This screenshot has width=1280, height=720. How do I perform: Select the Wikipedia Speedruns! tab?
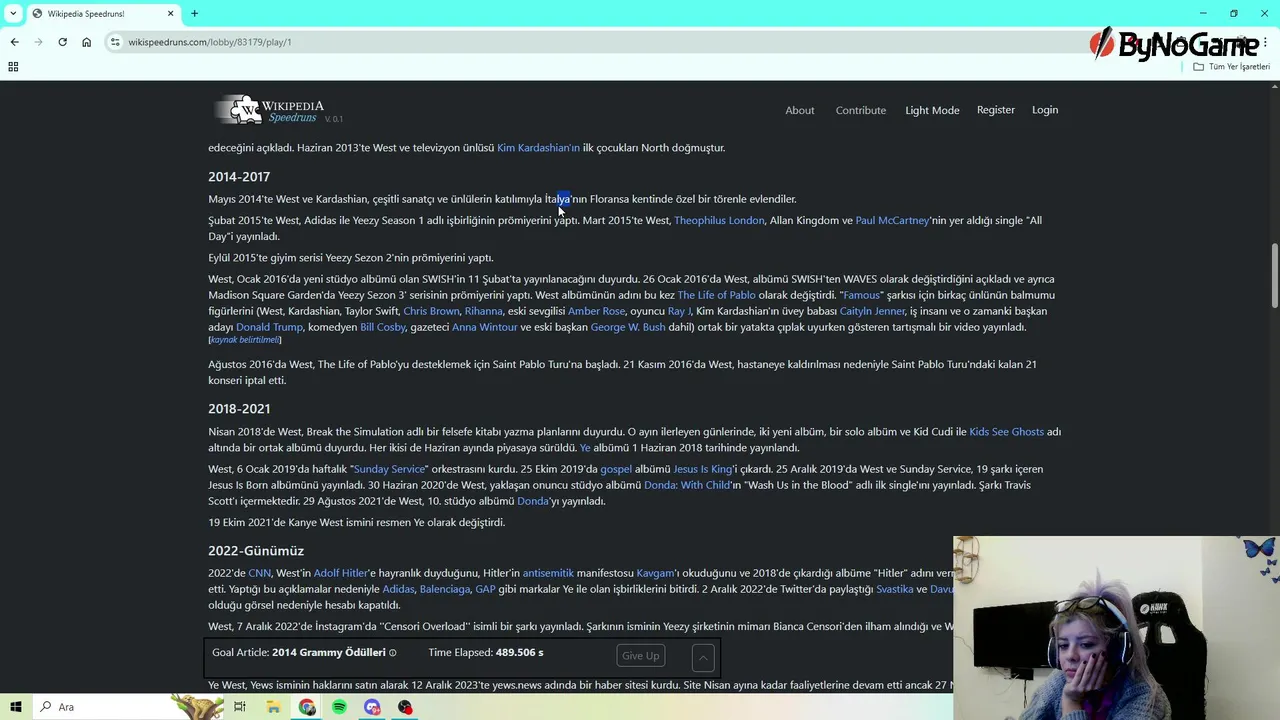[100, 13]
